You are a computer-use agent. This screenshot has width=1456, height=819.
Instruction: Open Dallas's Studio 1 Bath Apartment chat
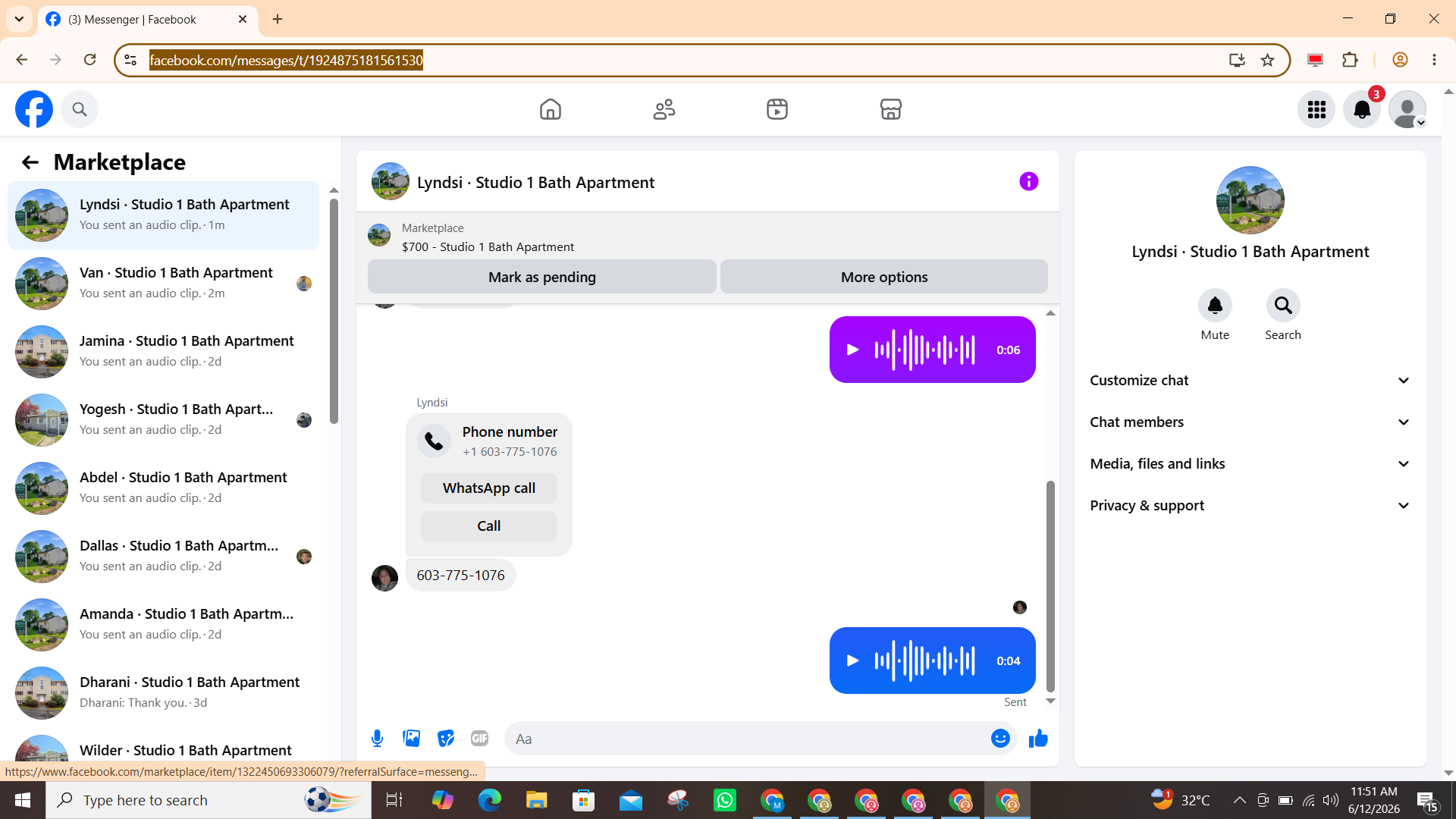(163, 557)
